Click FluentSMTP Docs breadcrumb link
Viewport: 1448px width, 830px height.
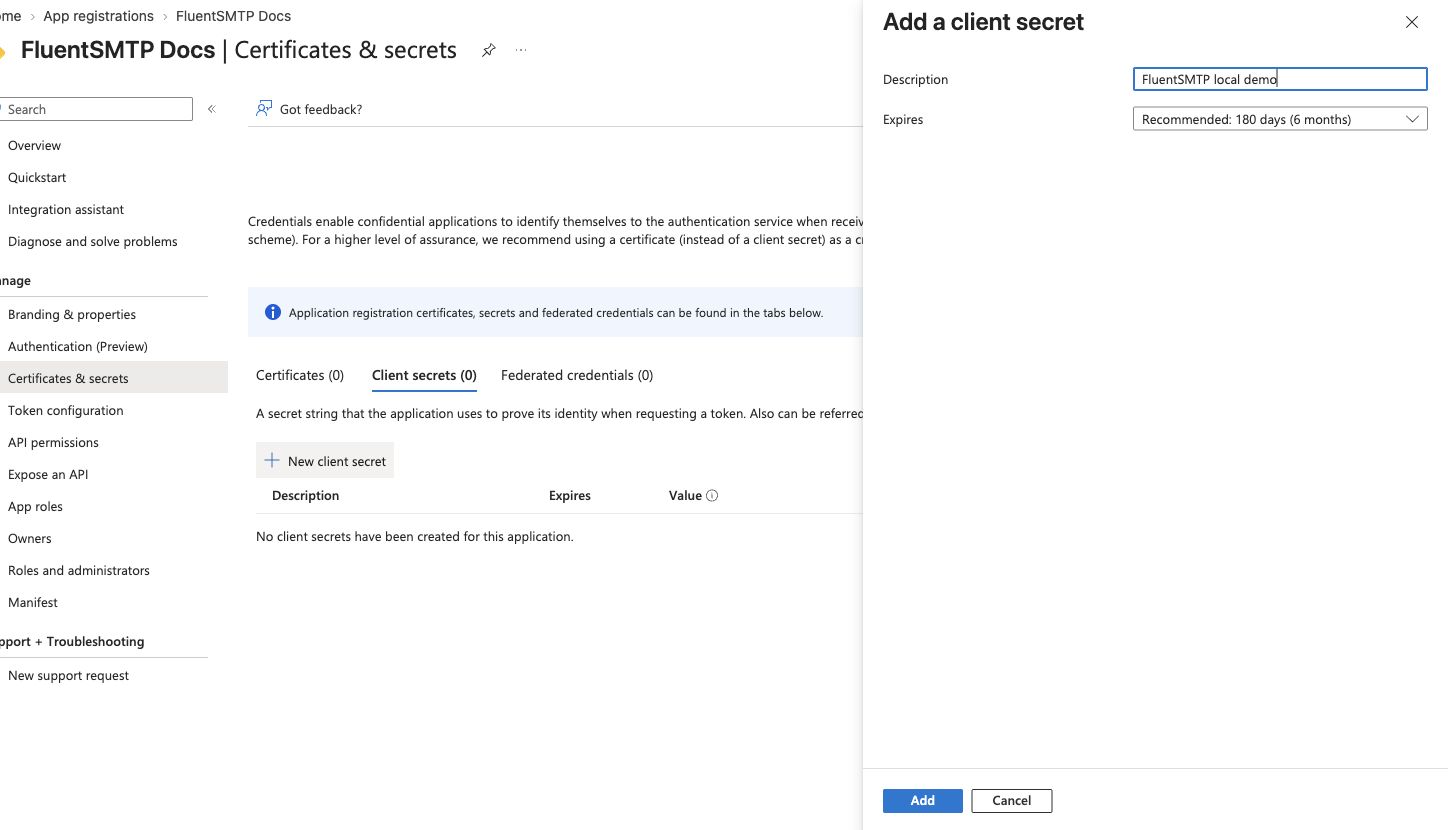click(233, 16)
